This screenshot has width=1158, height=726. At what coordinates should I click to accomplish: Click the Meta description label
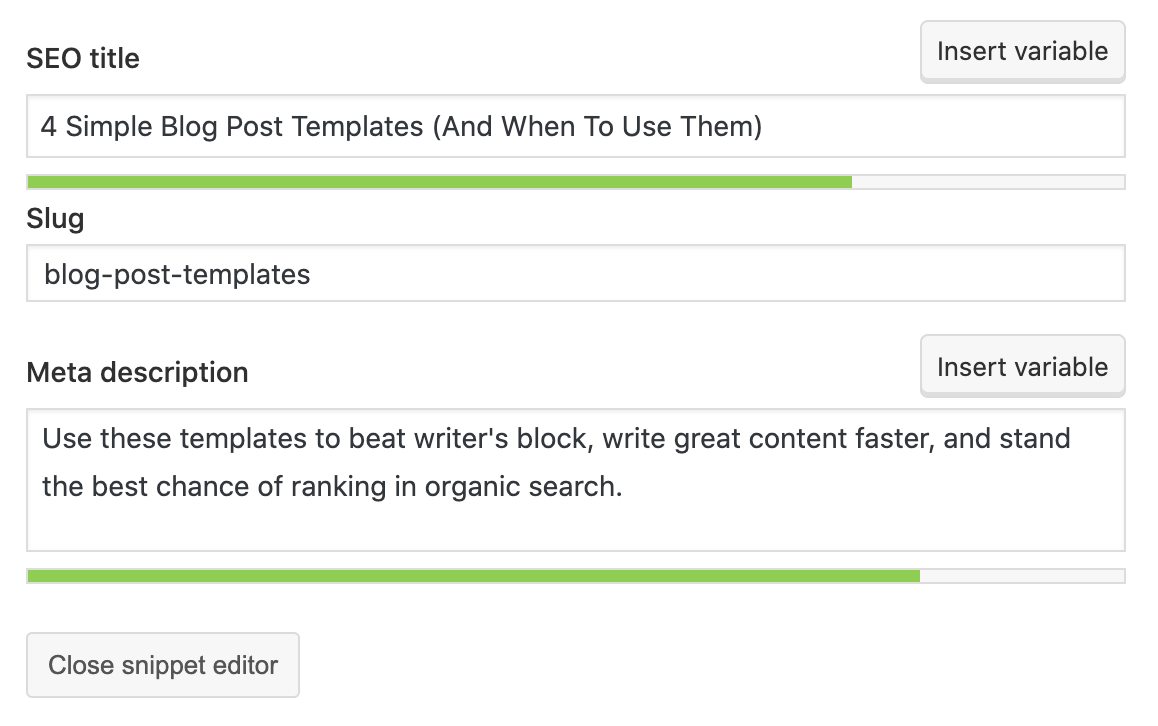click(x=137, y=372)
